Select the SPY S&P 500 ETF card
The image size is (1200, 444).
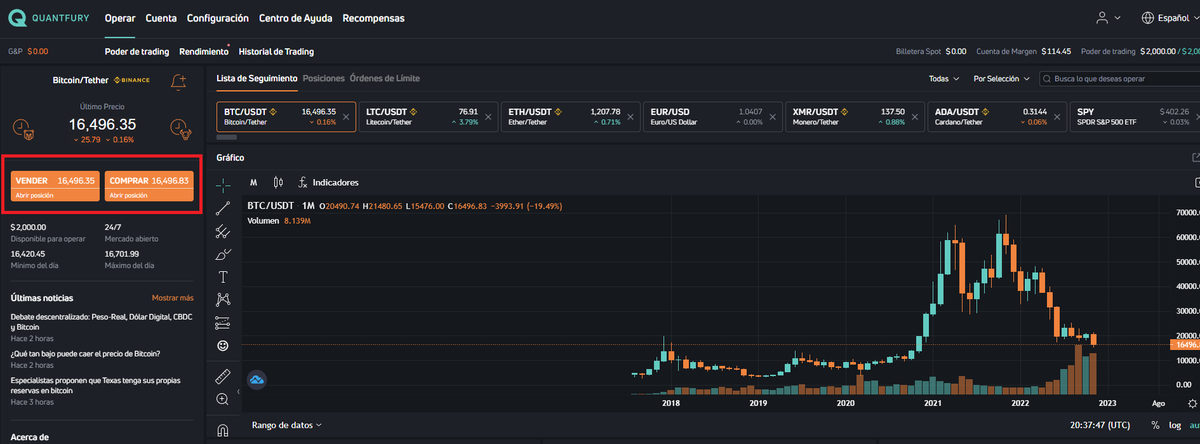pos(1134,117)
